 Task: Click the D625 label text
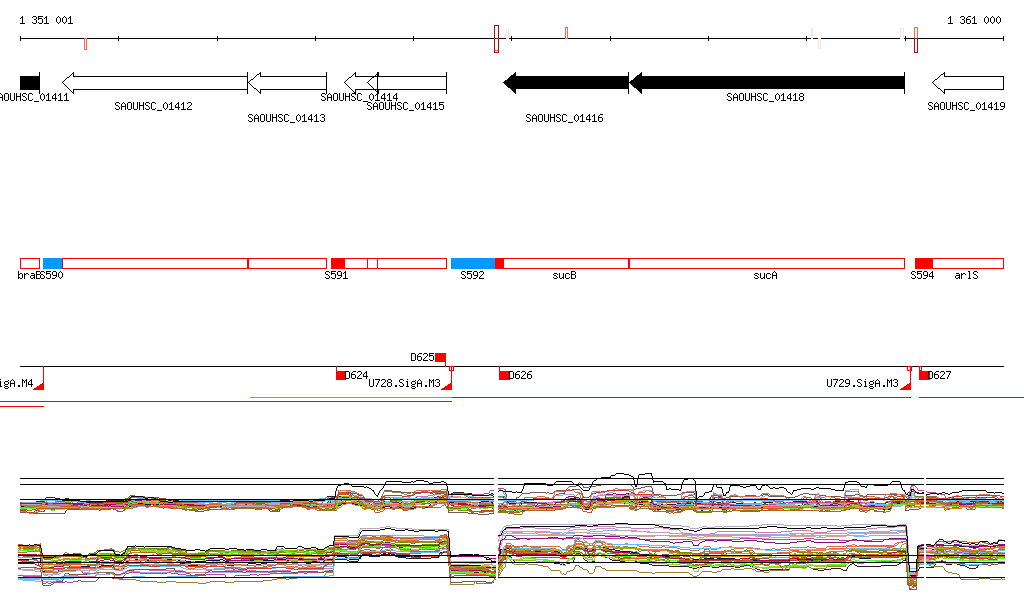[x=422, y=357]
